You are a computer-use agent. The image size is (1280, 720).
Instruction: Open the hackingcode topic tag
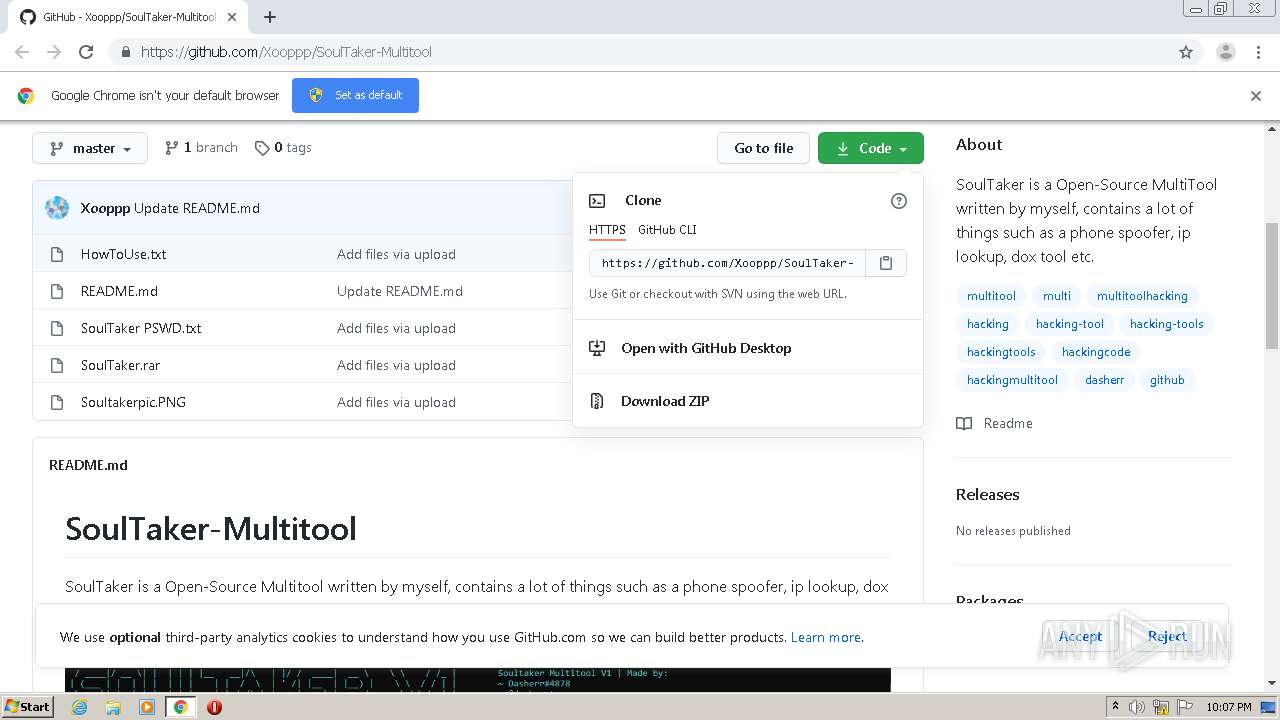[x=1096, y=352]
